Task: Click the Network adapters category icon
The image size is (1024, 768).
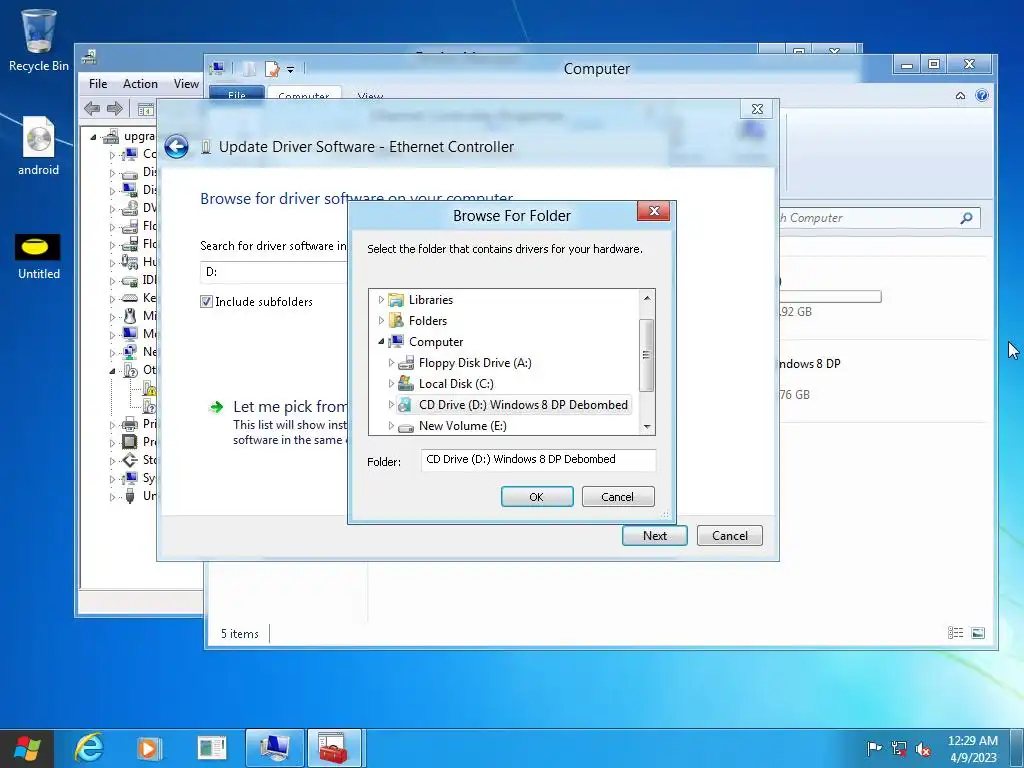Action: tap(130, 352)
